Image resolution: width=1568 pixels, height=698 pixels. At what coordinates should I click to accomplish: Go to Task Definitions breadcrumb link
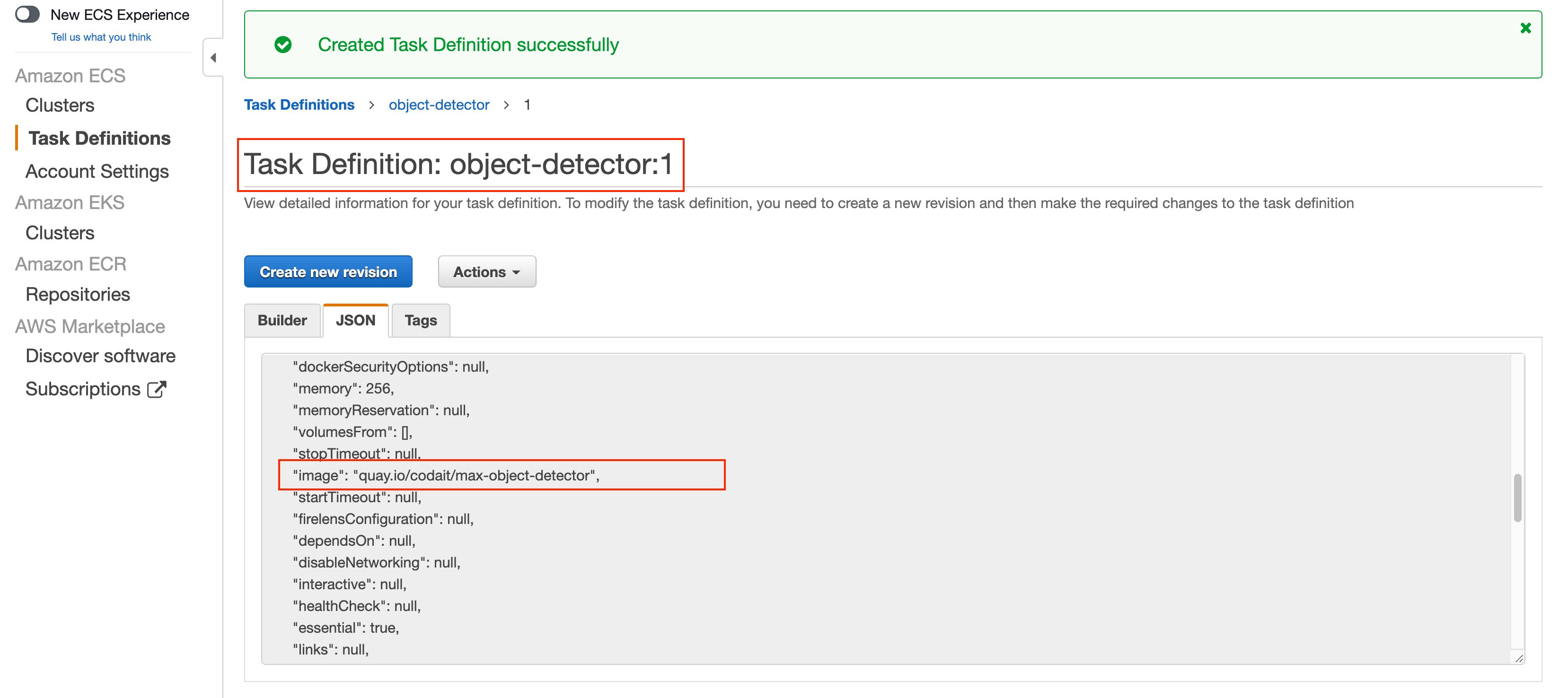tap(299, 105)
